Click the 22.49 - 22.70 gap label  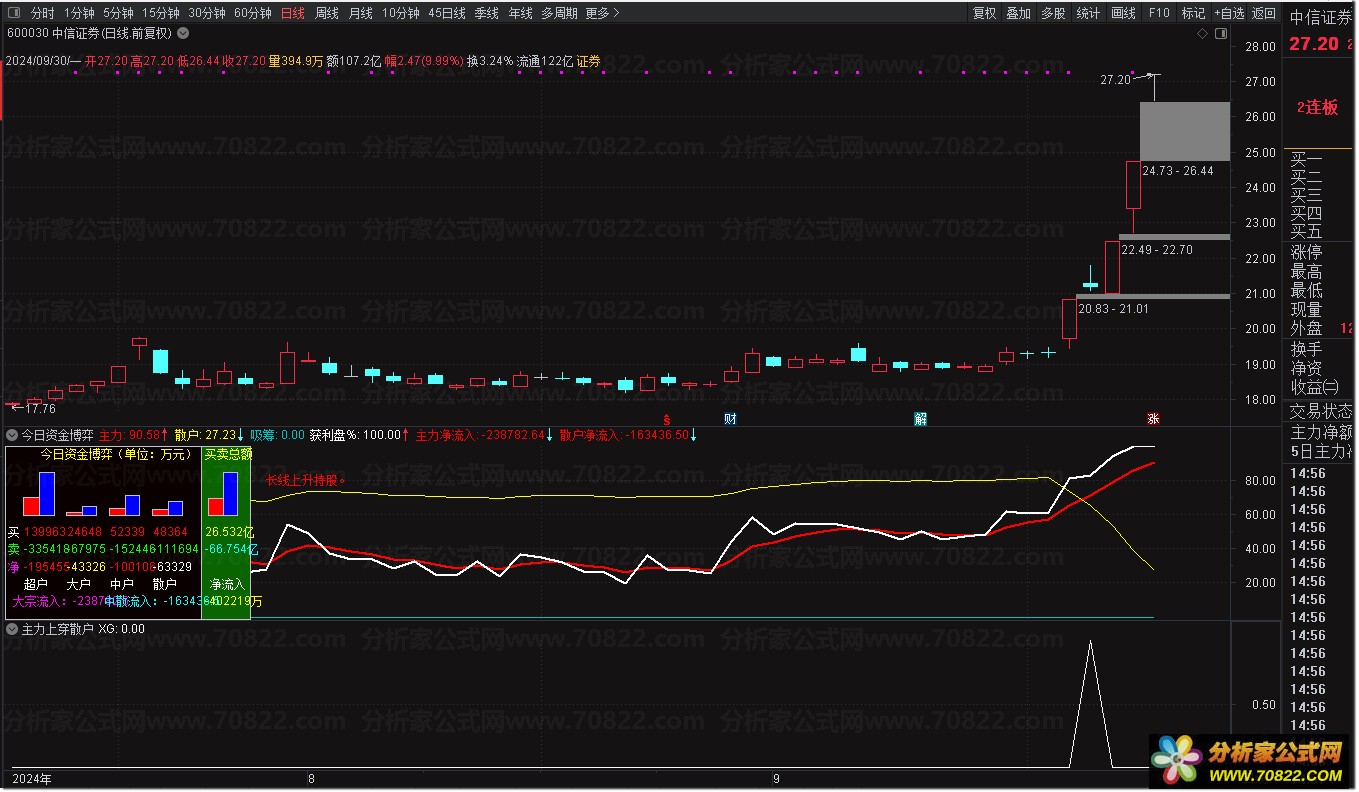coord(1157,249)
